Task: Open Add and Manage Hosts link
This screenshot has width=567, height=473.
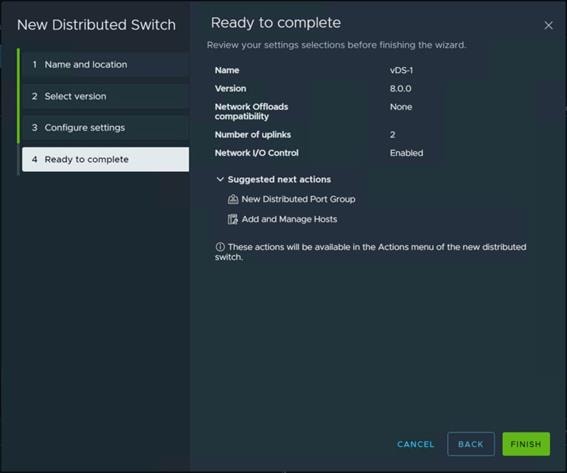Action: point(289,219)
